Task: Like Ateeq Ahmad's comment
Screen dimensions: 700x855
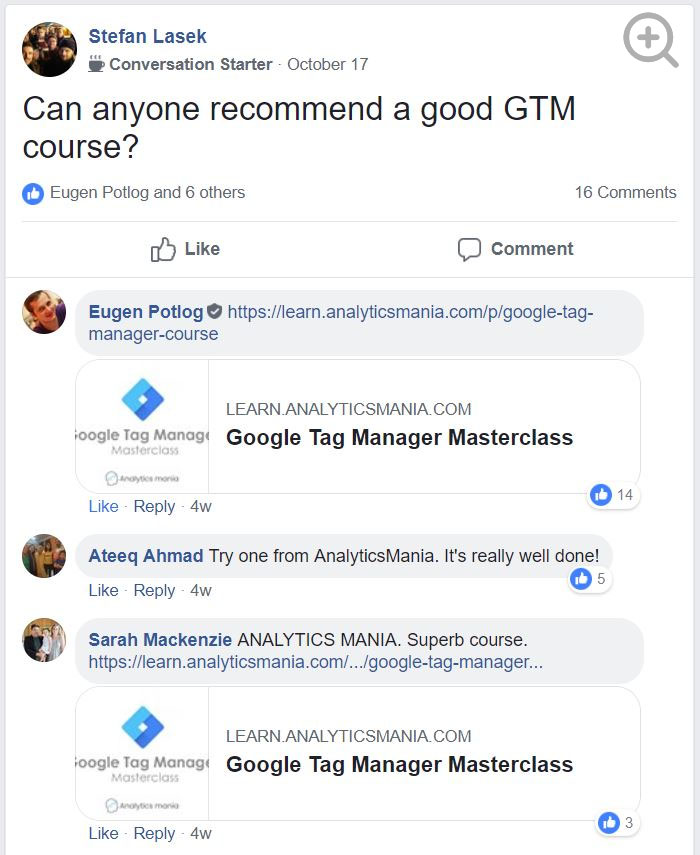Action: (103, 590)
